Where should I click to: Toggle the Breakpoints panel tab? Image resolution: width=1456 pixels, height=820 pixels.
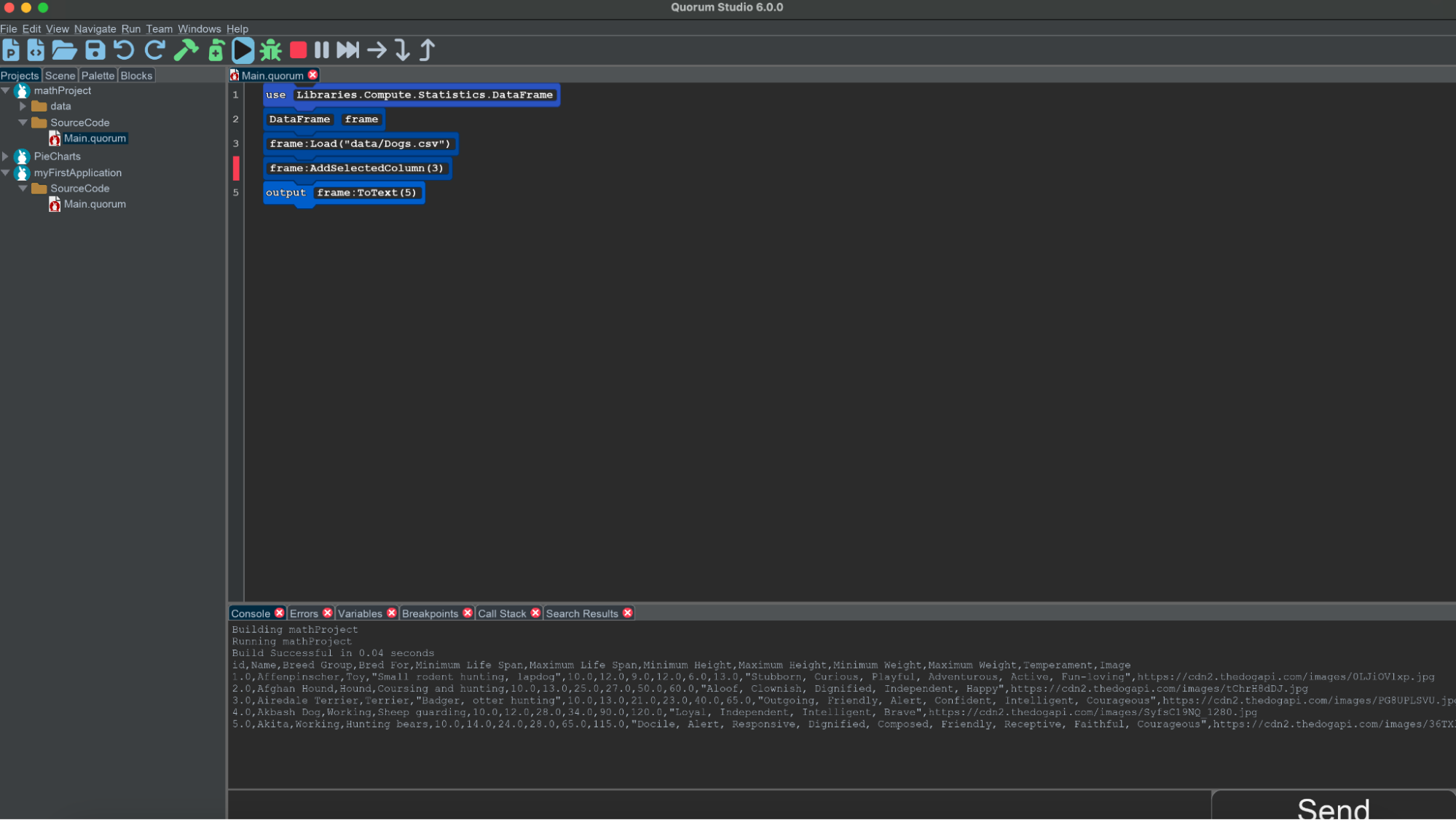(429, 613)
